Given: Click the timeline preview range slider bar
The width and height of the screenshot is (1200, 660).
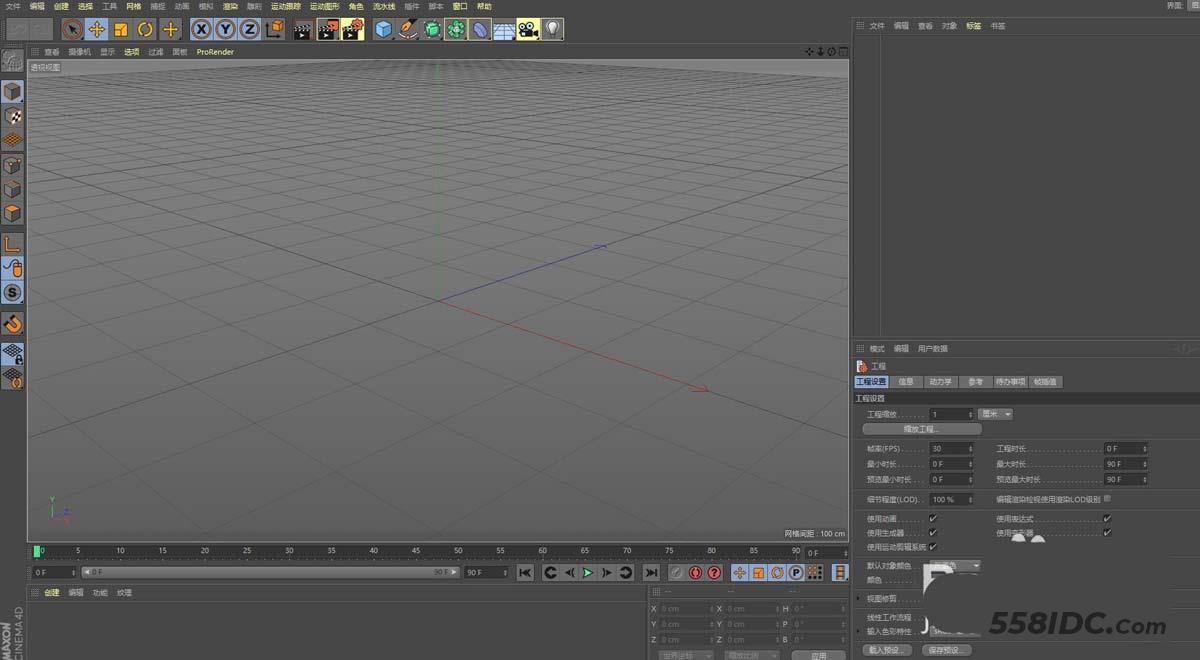Looking at the screenshot, I should click(270, 573).
